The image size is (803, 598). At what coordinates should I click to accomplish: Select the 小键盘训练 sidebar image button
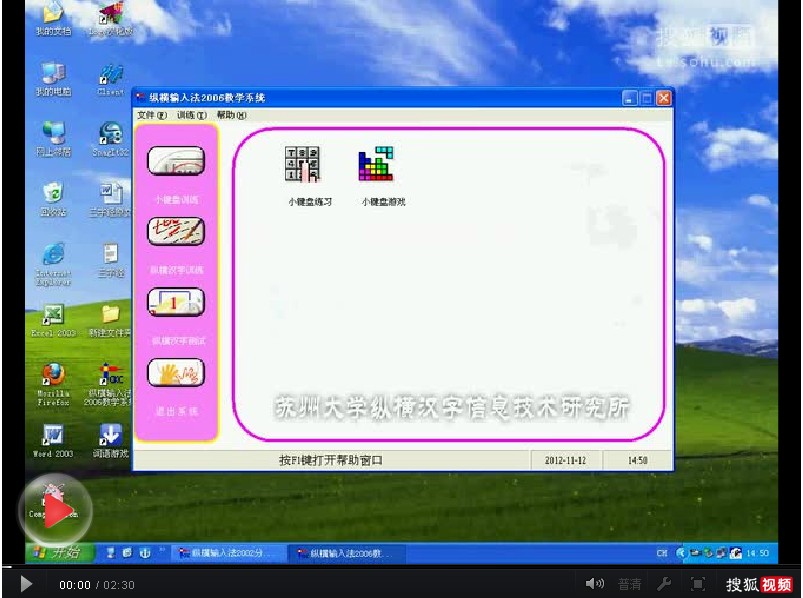point(176,161)
